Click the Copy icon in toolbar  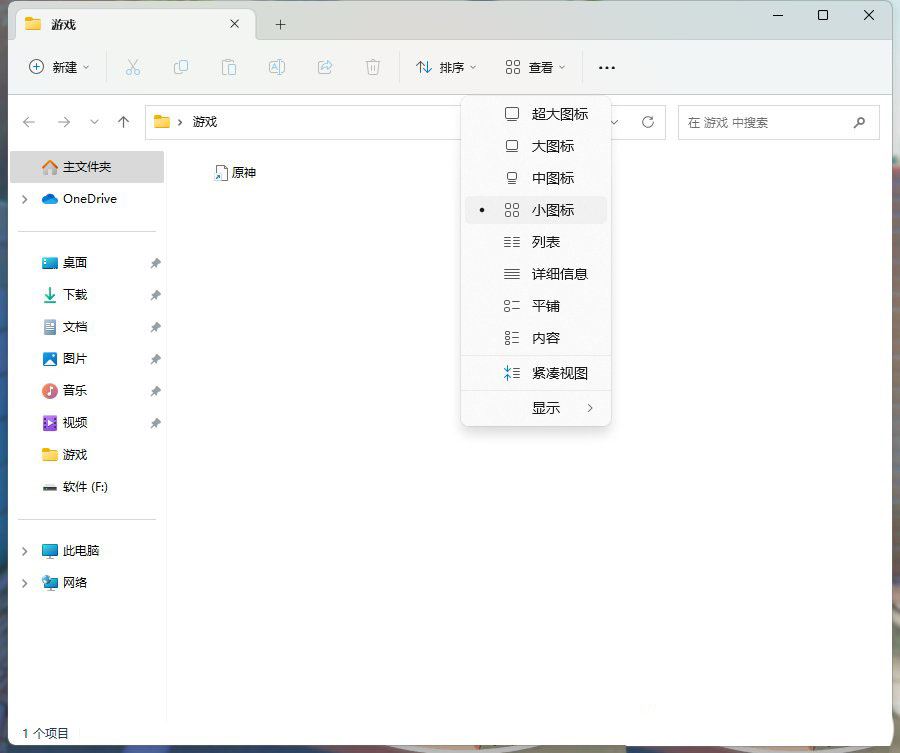coord(181,67)
